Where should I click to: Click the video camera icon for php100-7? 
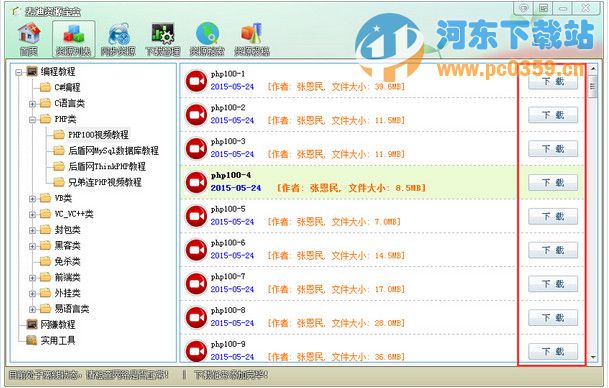click(x=196, y=284)
